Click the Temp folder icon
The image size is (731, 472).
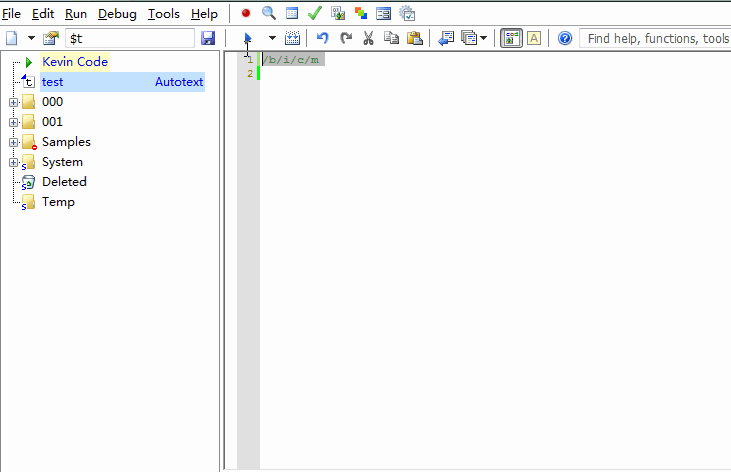[28, 202]
